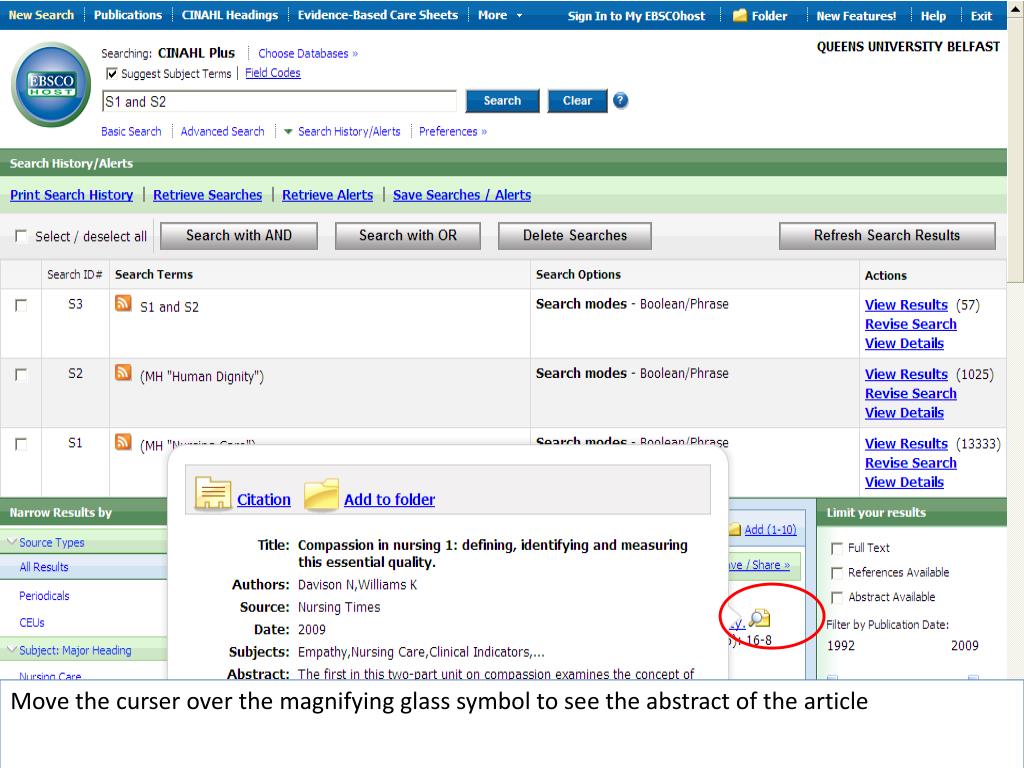Click the RSS icon beside MH Human Dignity

123,372
